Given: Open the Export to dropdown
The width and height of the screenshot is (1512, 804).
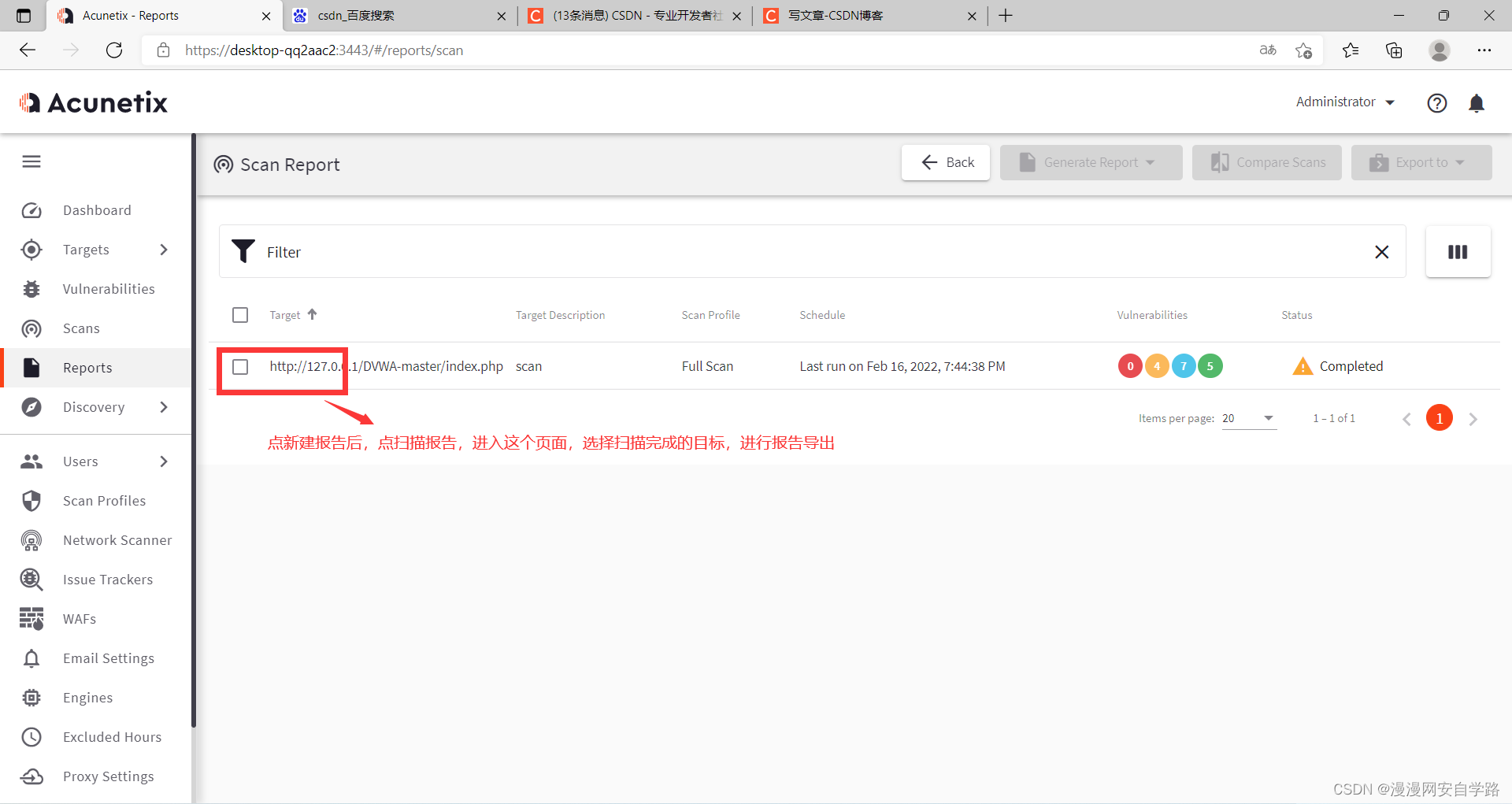Looking at the screenshot, I should point(1421,162).
